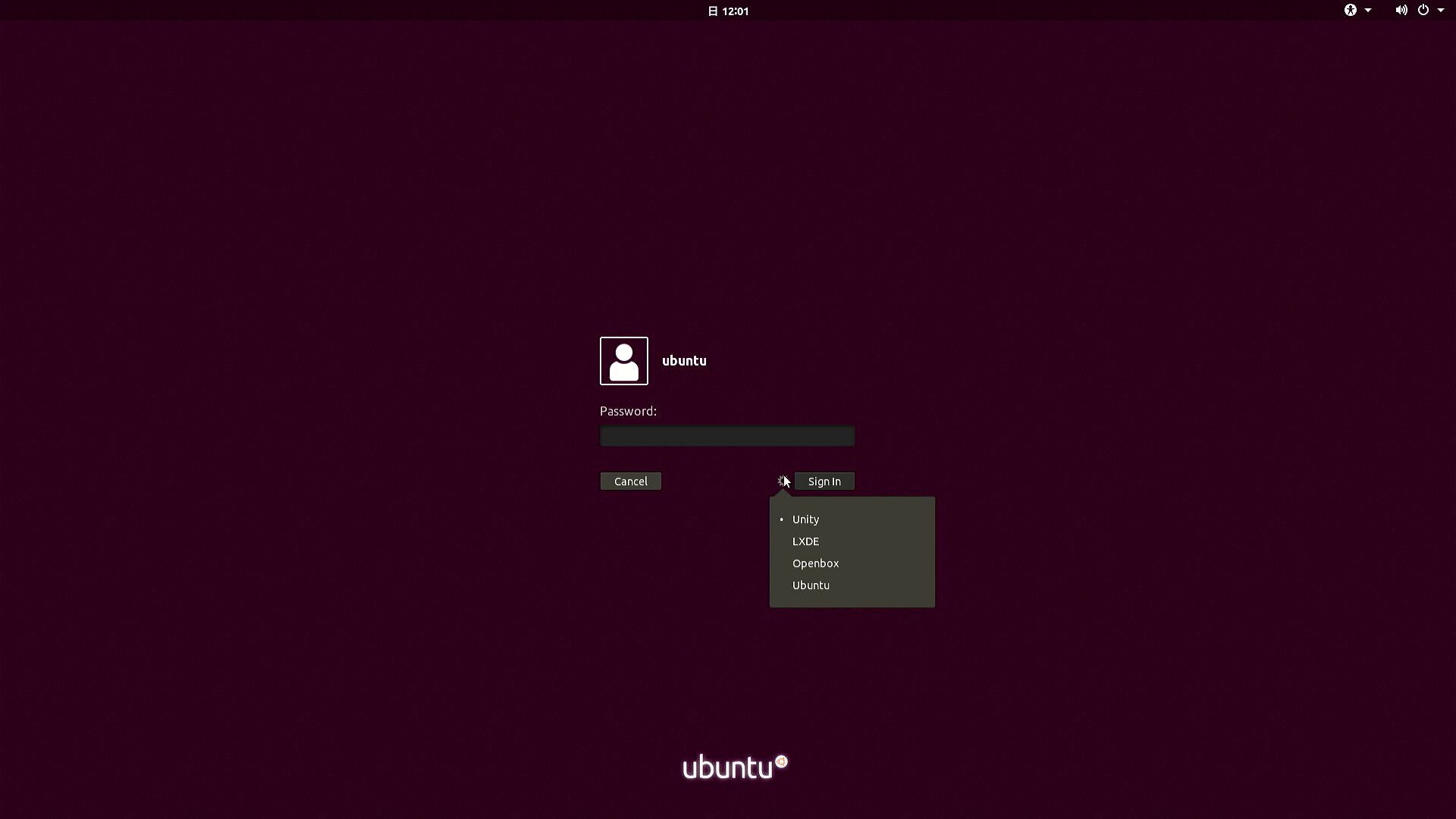Click the Password: label text

coord(628,411)
